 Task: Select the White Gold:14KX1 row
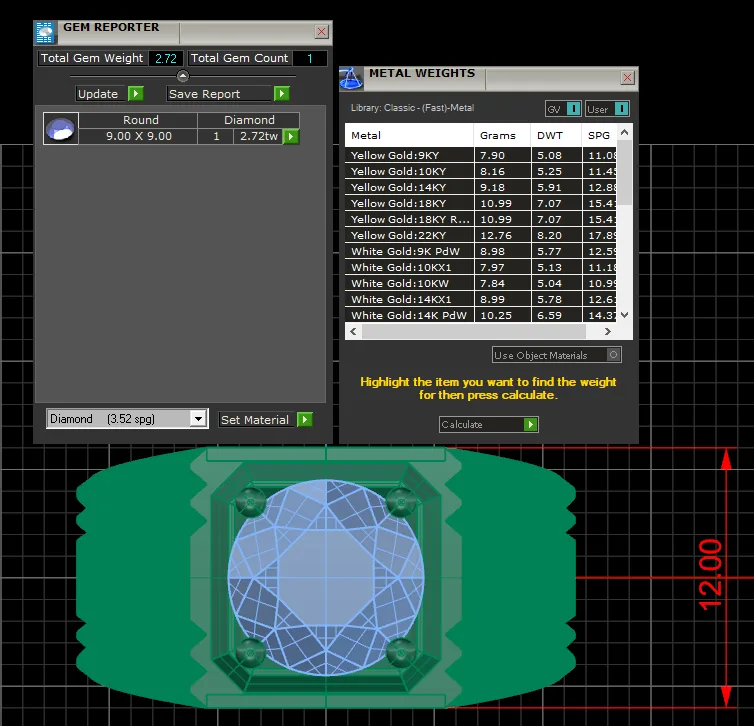click(481, 299)
